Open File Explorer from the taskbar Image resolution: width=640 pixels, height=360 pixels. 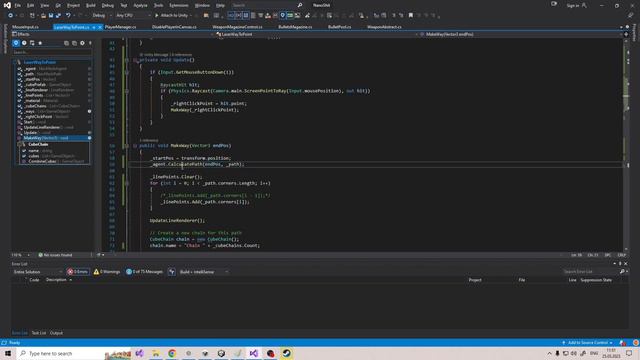156,353
